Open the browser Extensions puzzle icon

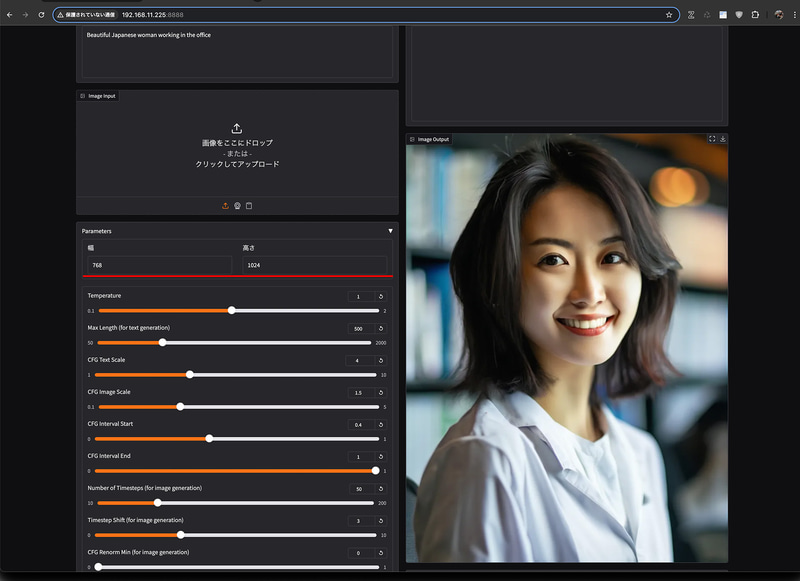(755, 15)
